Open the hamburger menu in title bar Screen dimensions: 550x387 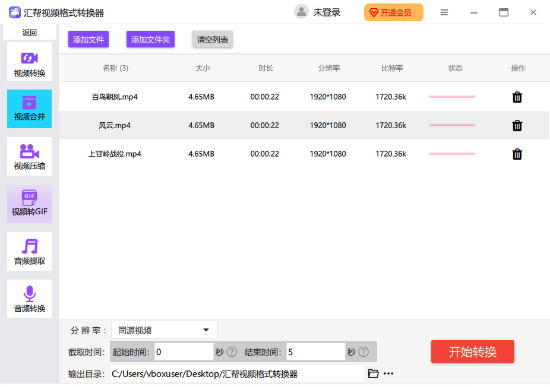point(444,13)
